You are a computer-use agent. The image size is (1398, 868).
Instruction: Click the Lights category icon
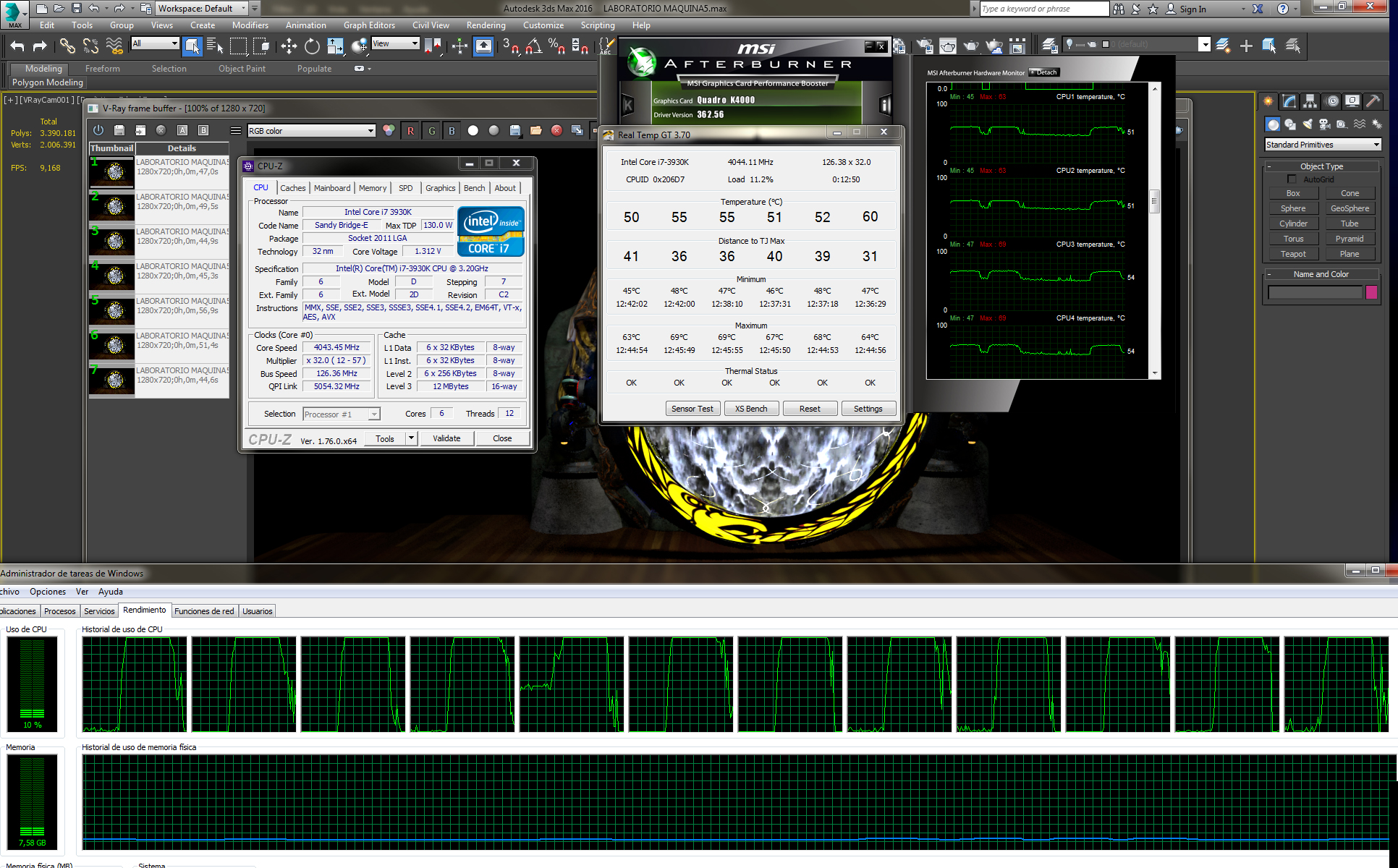(x=1307, y=124)
